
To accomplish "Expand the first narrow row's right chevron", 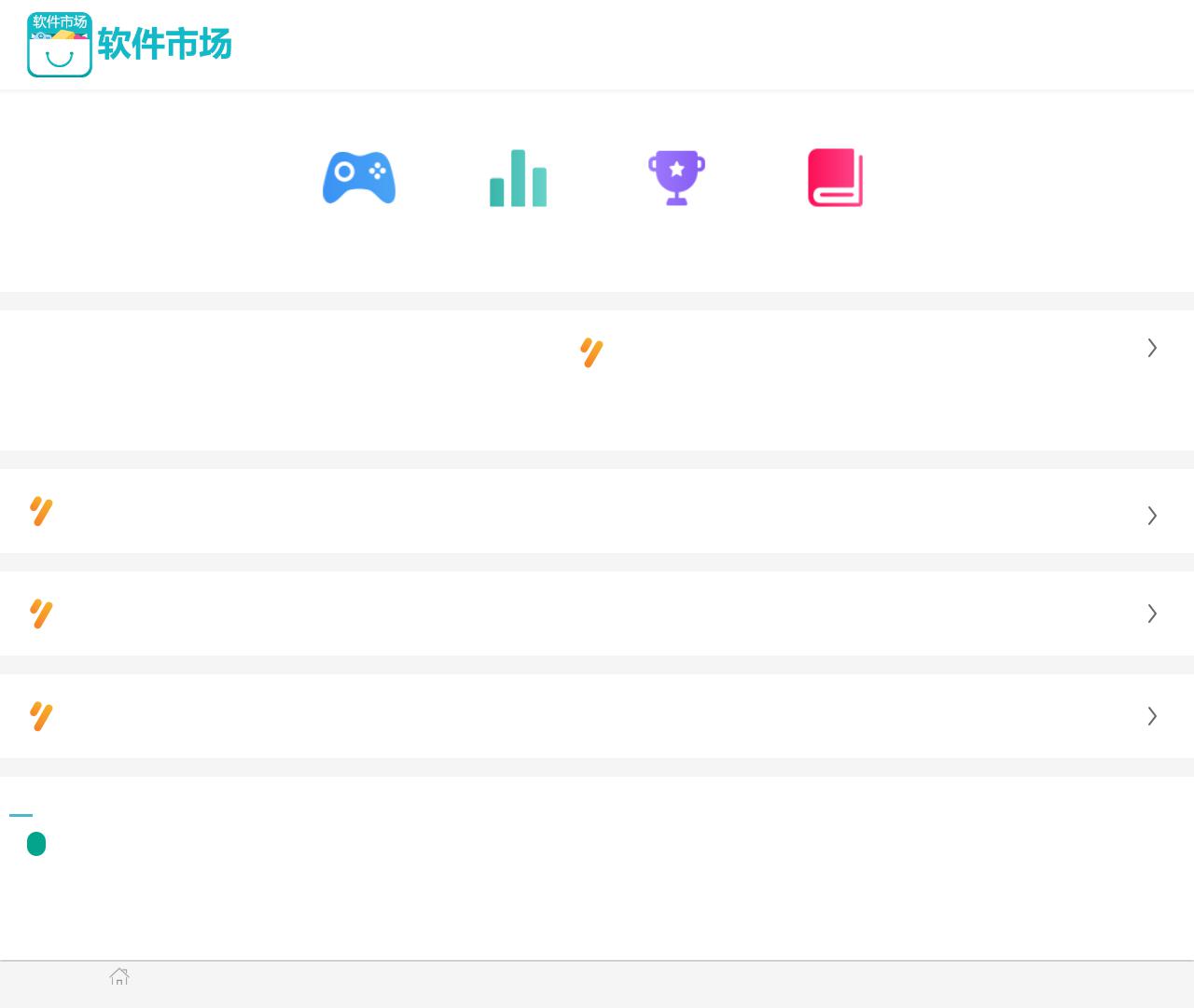I will point(1152,516).
